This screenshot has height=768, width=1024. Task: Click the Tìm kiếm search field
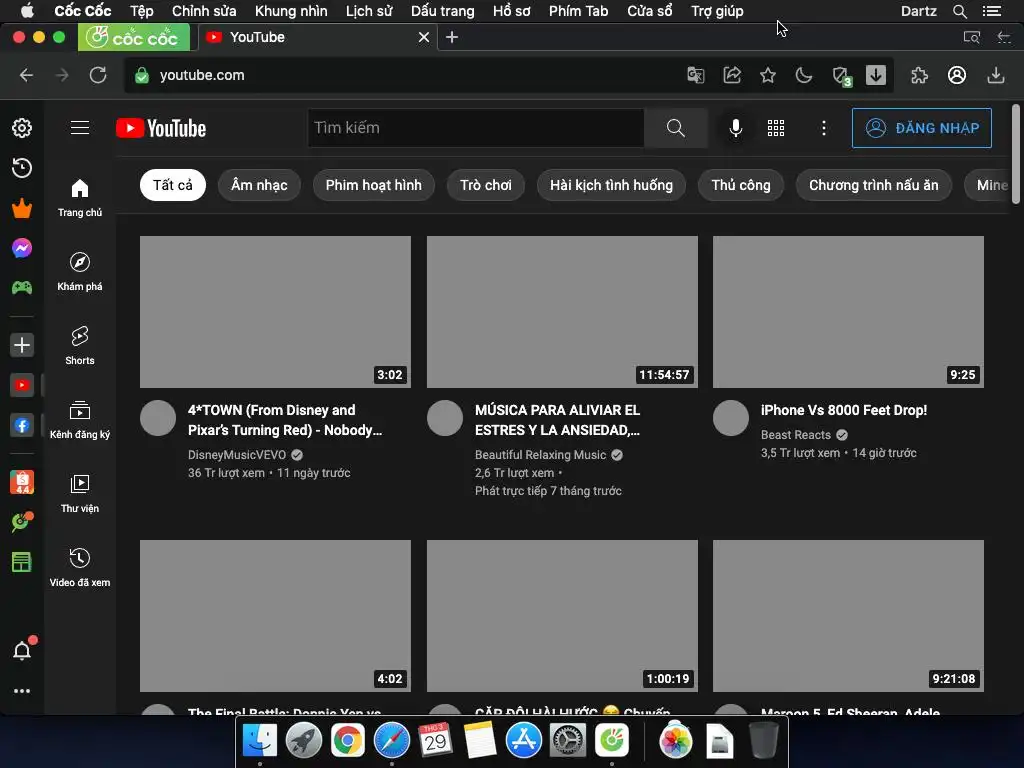476,128
